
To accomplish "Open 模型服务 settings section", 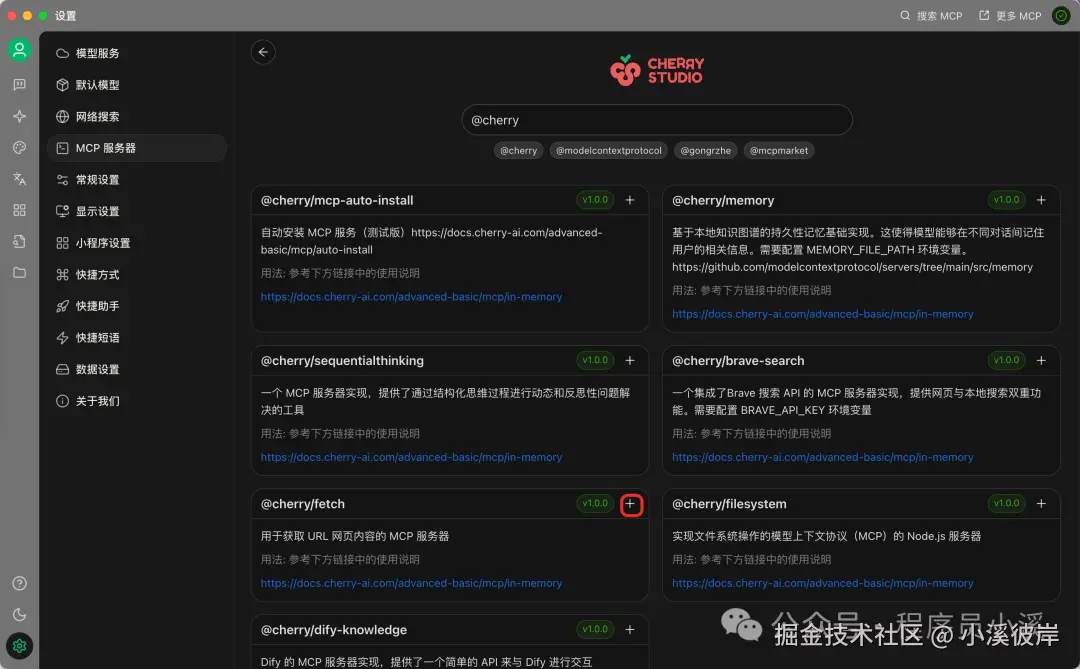I will pos(136,53).
